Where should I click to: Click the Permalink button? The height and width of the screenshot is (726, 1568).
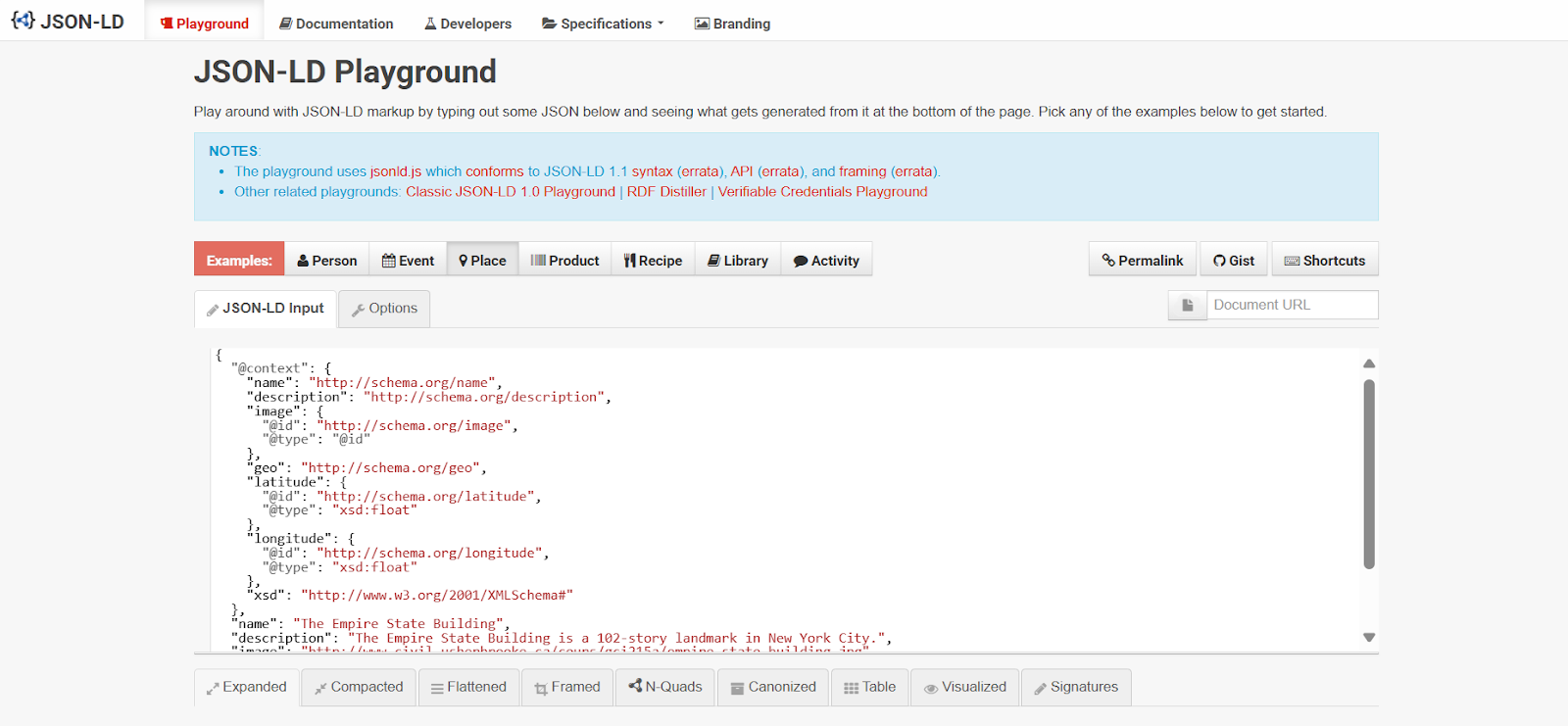point(1143,261)
